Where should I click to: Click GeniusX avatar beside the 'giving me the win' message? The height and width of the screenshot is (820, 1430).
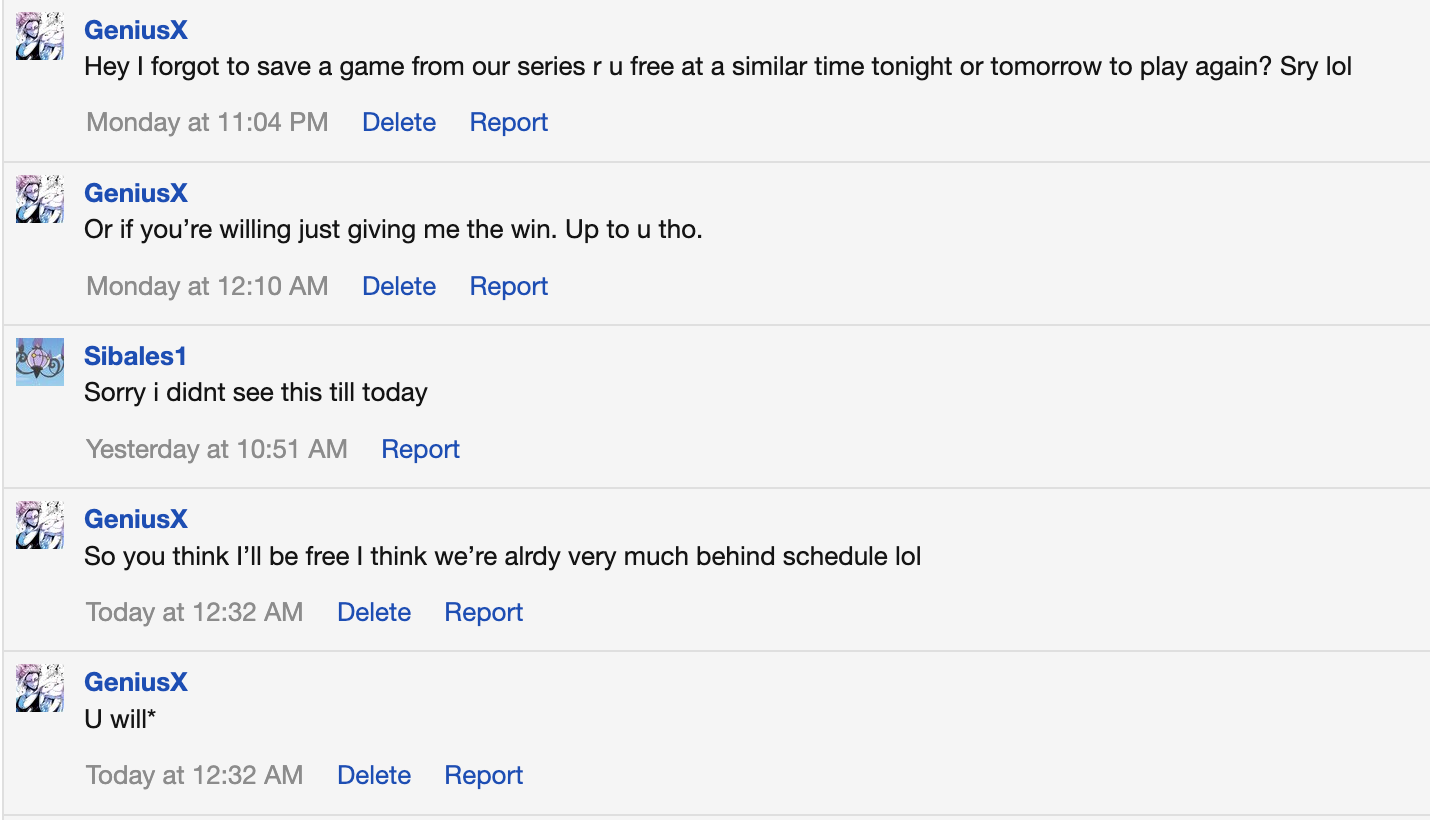click(x=40, y=199)
